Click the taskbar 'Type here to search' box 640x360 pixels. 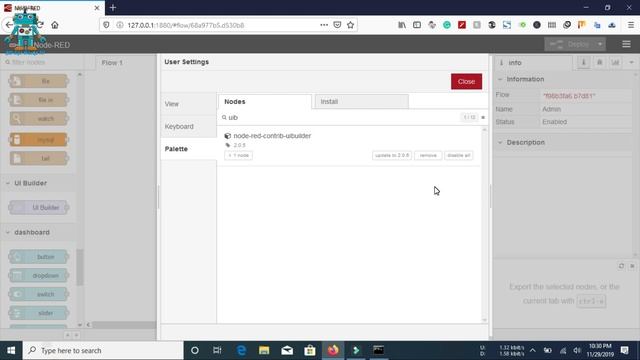(103, 350)
